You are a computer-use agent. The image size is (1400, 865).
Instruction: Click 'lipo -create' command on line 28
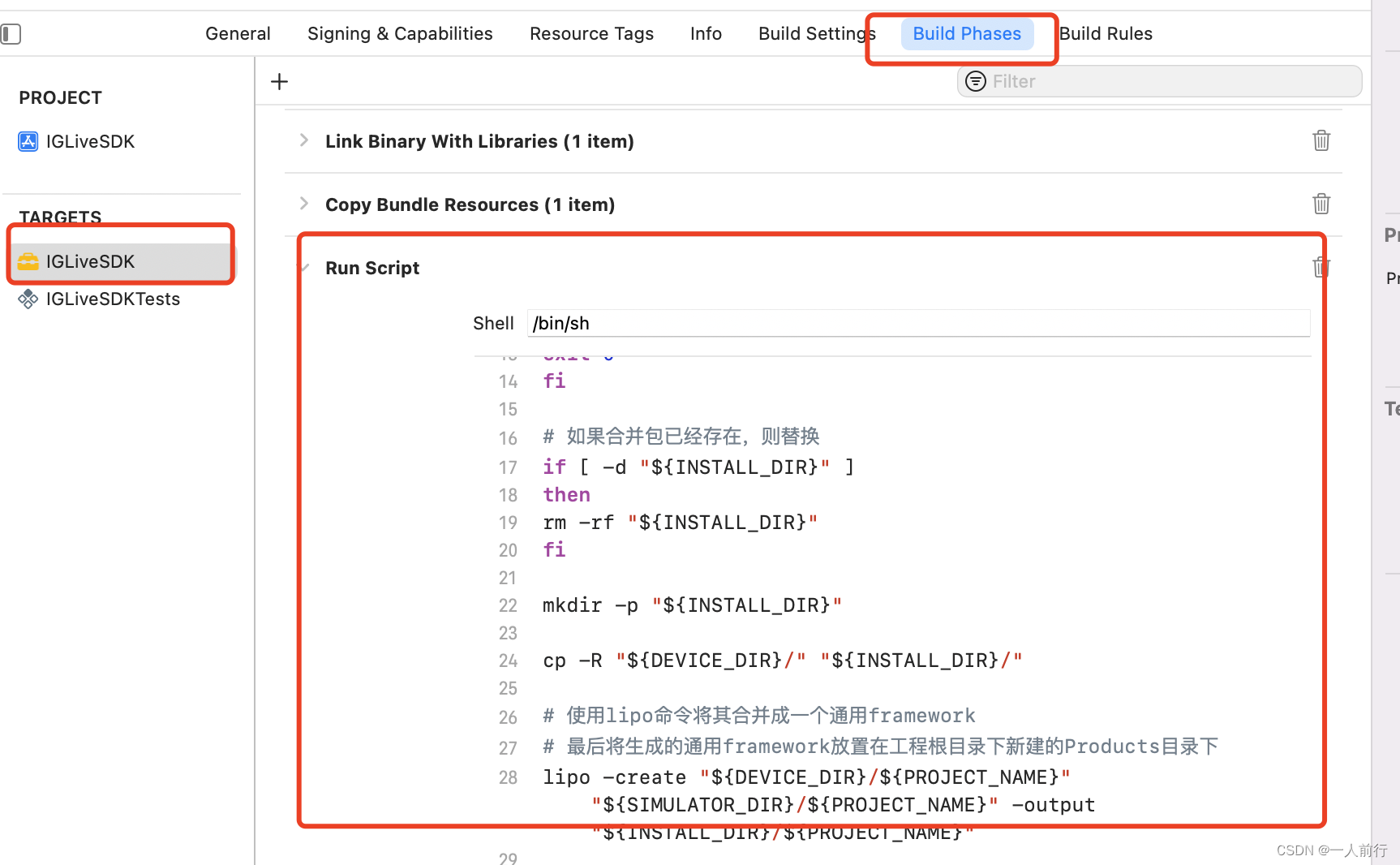[806, 777]
